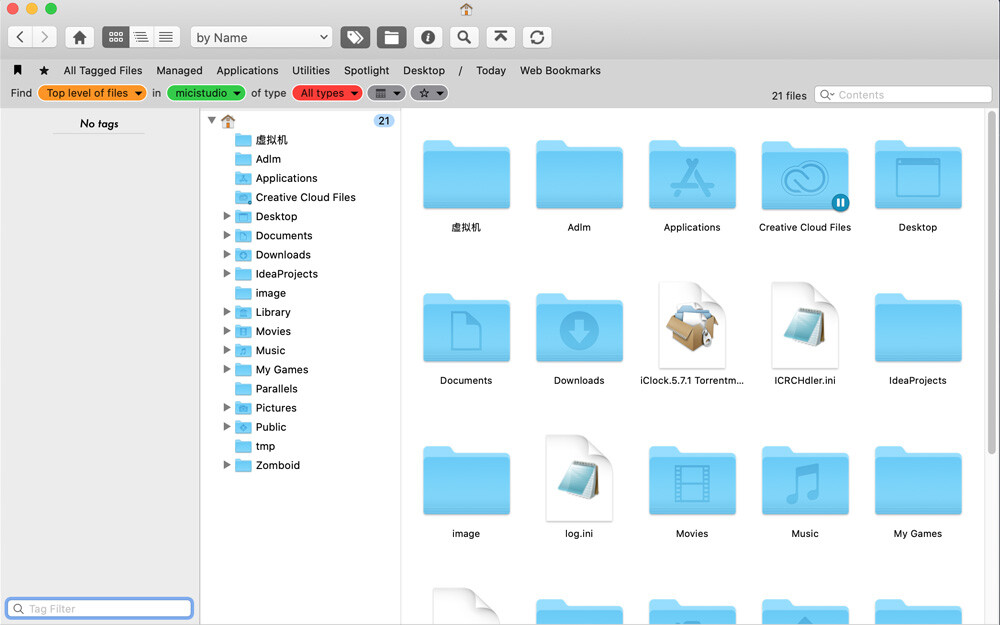Expand the Pictures folder in tree
Image resolution: width=1000 pixels, height=625 pixels.
(x=226, y=408)
